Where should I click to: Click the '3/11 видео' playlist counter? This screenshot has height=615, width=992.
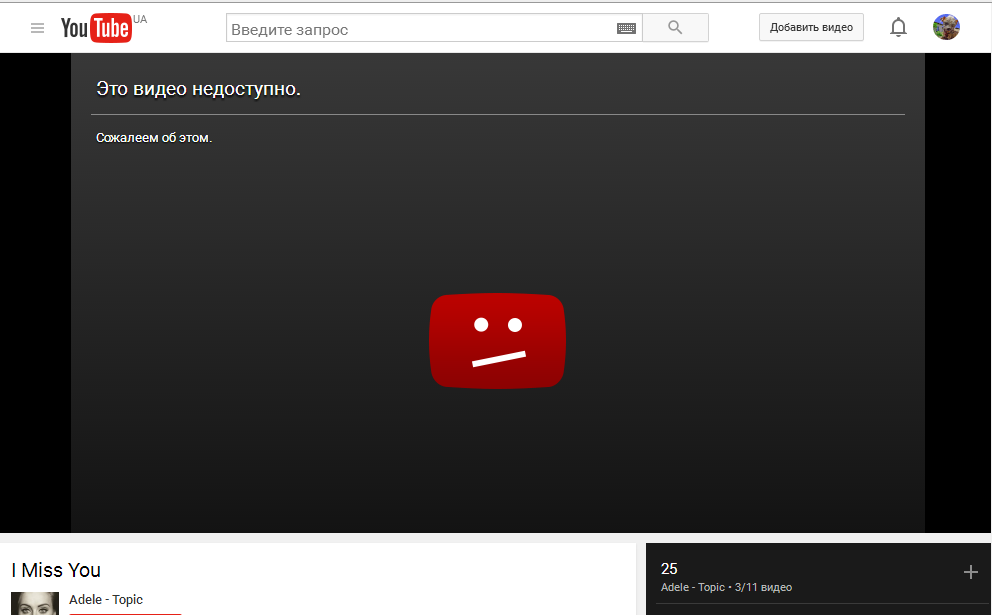click(763, 587)
